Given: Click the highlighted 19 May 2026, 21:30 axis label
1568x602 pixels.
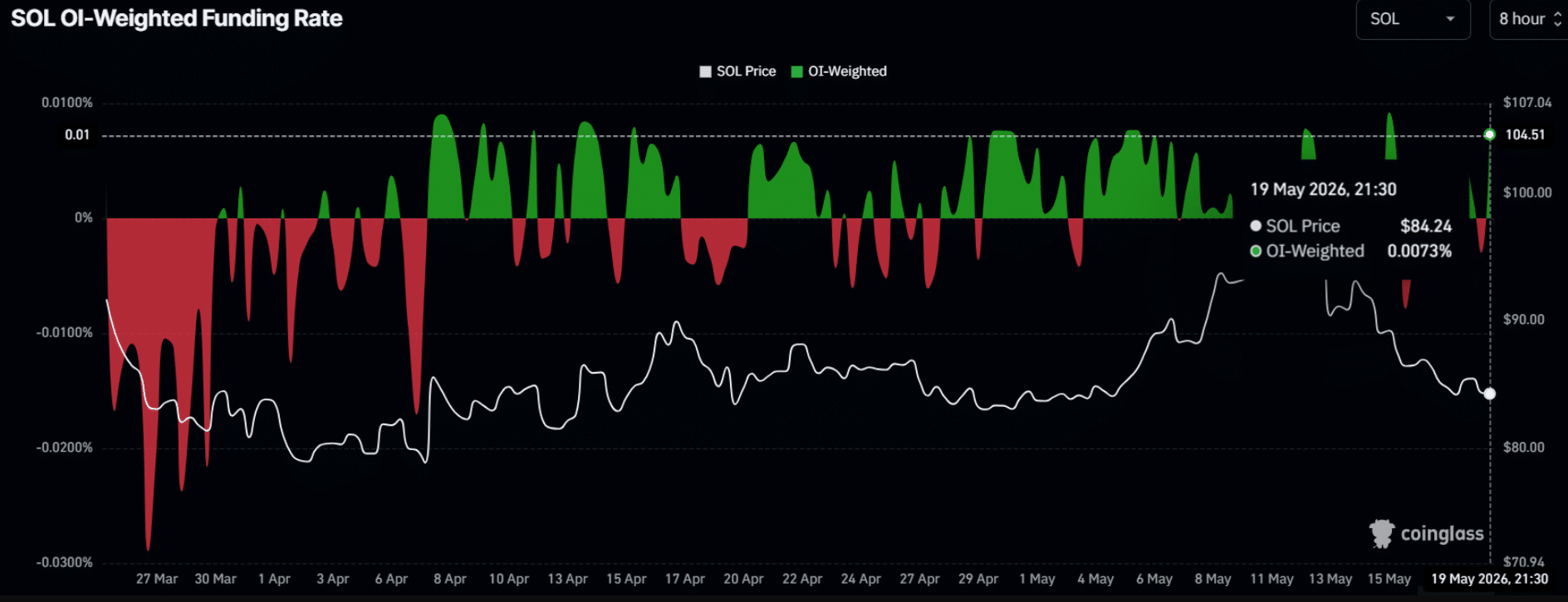Looking at the screenshot, I should [1489, 579].
